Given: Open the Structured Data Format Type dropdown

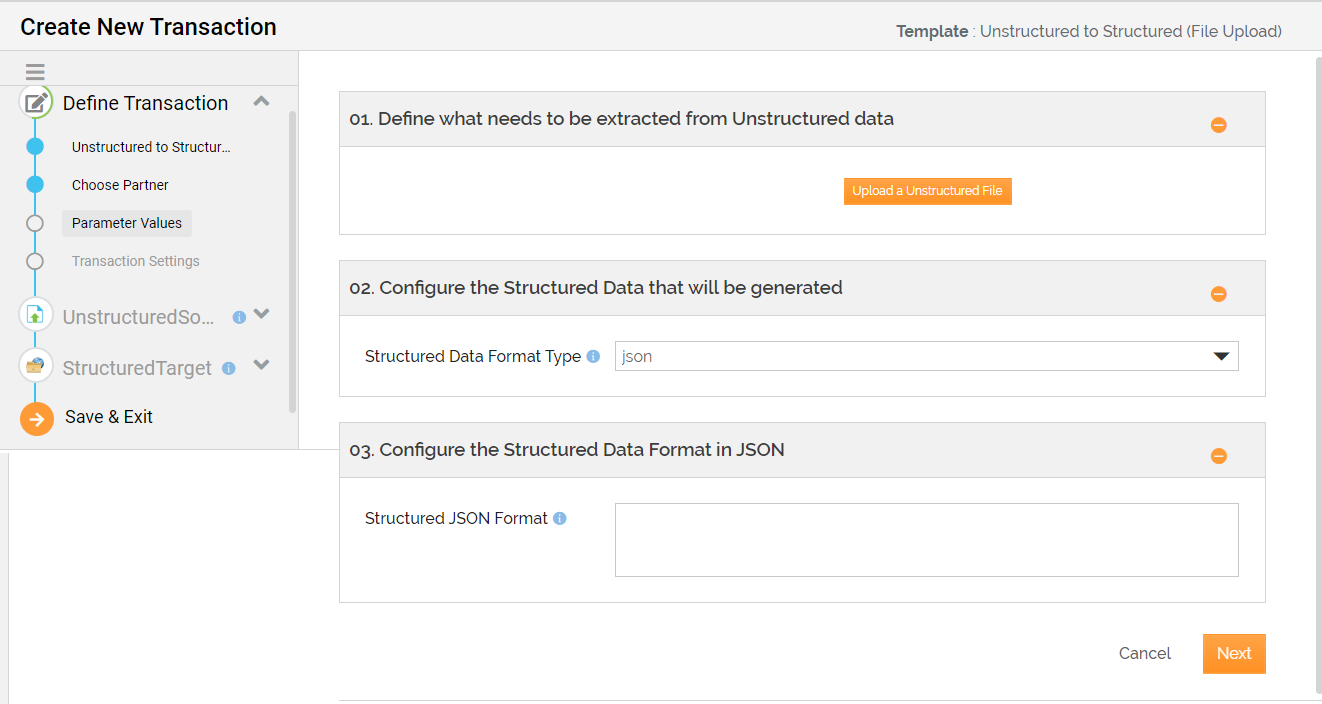Looking at the screenshot, I should point(926,356).
